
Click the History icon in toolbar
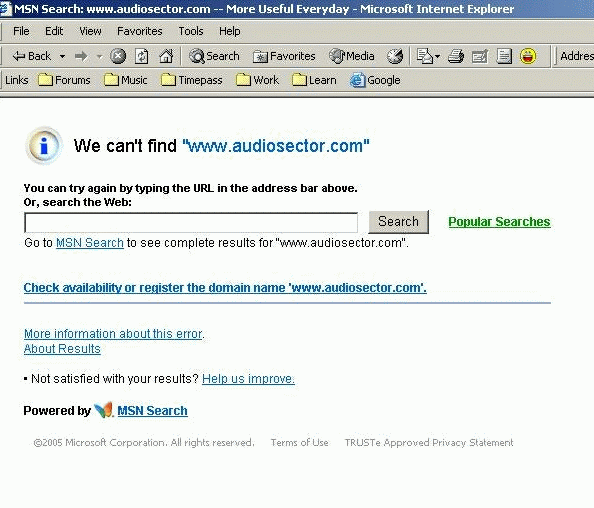[395, 56]
